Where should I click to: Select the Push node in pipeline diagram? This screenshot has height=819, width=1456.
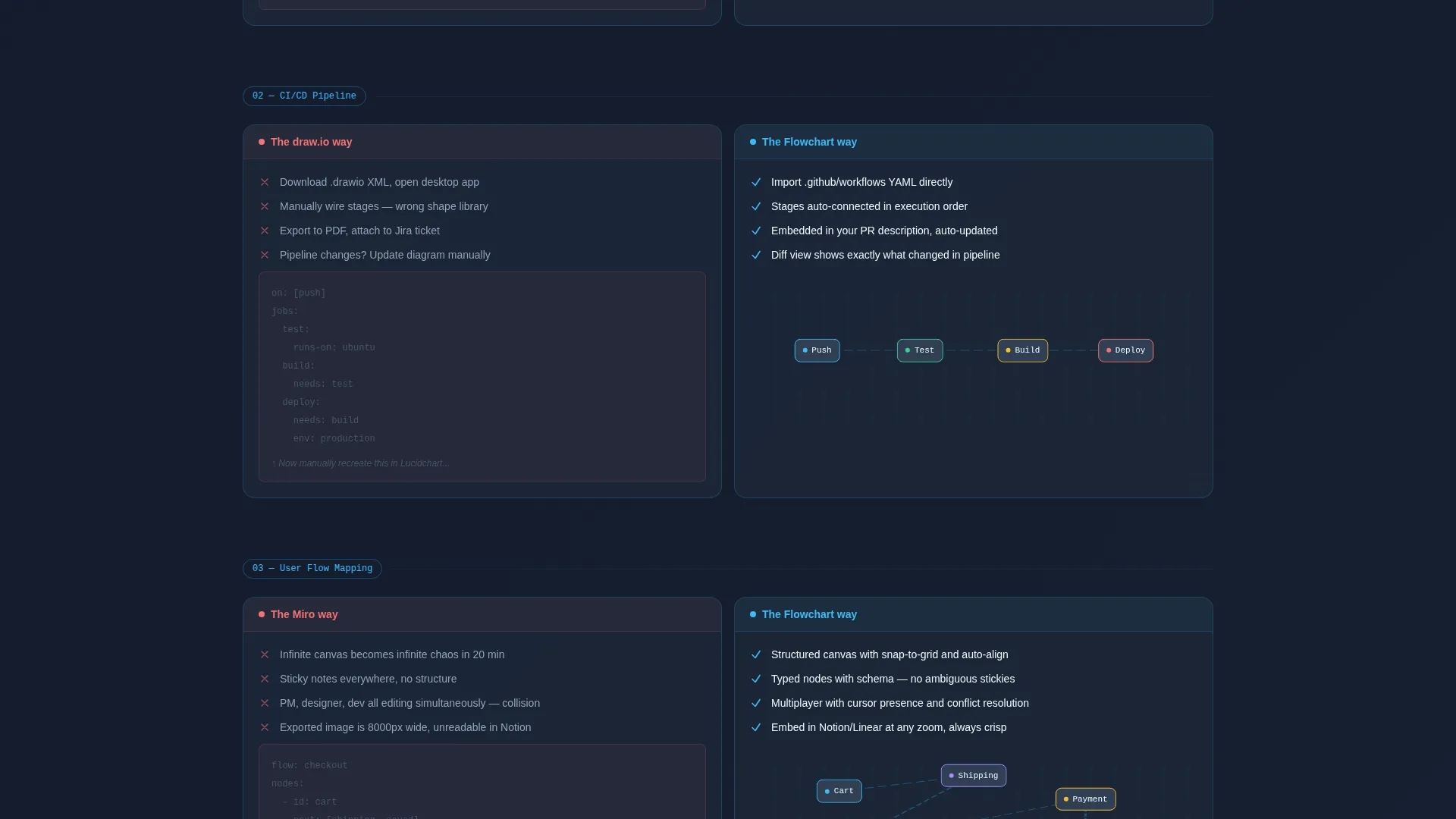(x=817, y=350)
